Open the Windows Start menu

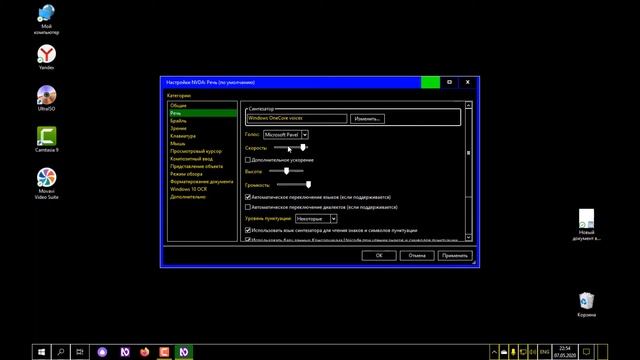41,352
